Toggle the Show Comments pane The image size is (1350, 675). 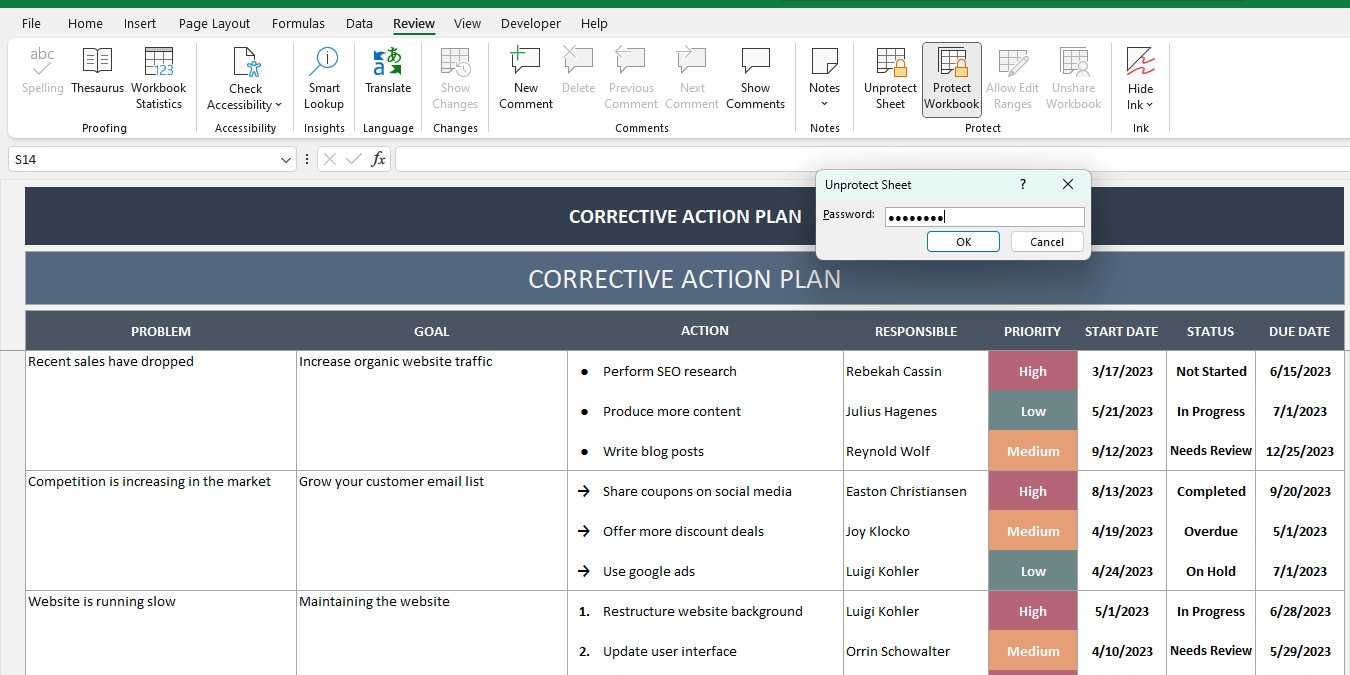tap(755, 78)
